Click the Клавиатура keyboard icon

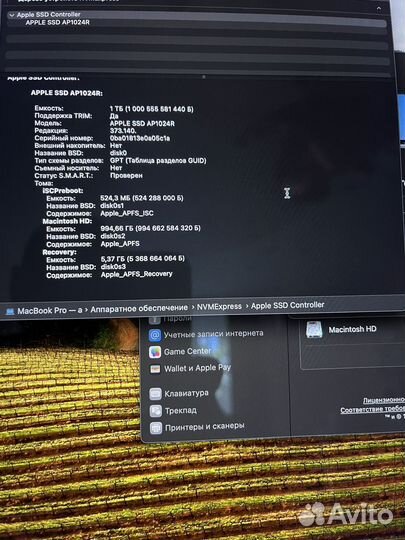click(x=155, y=394)
